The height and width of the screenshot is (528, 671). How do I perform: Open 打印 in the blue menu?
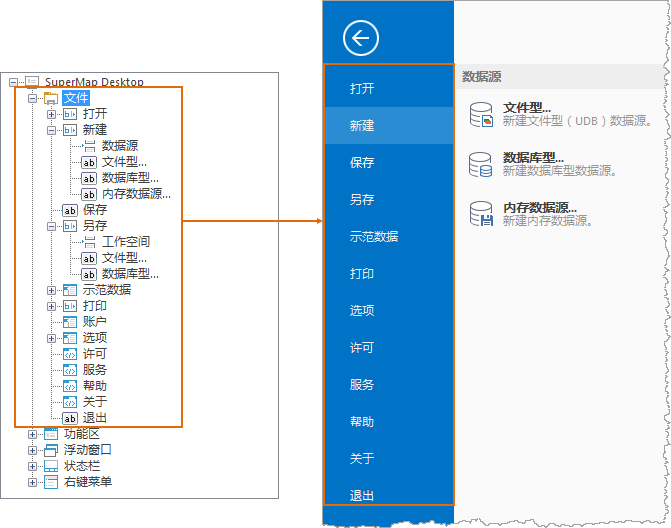389,273
